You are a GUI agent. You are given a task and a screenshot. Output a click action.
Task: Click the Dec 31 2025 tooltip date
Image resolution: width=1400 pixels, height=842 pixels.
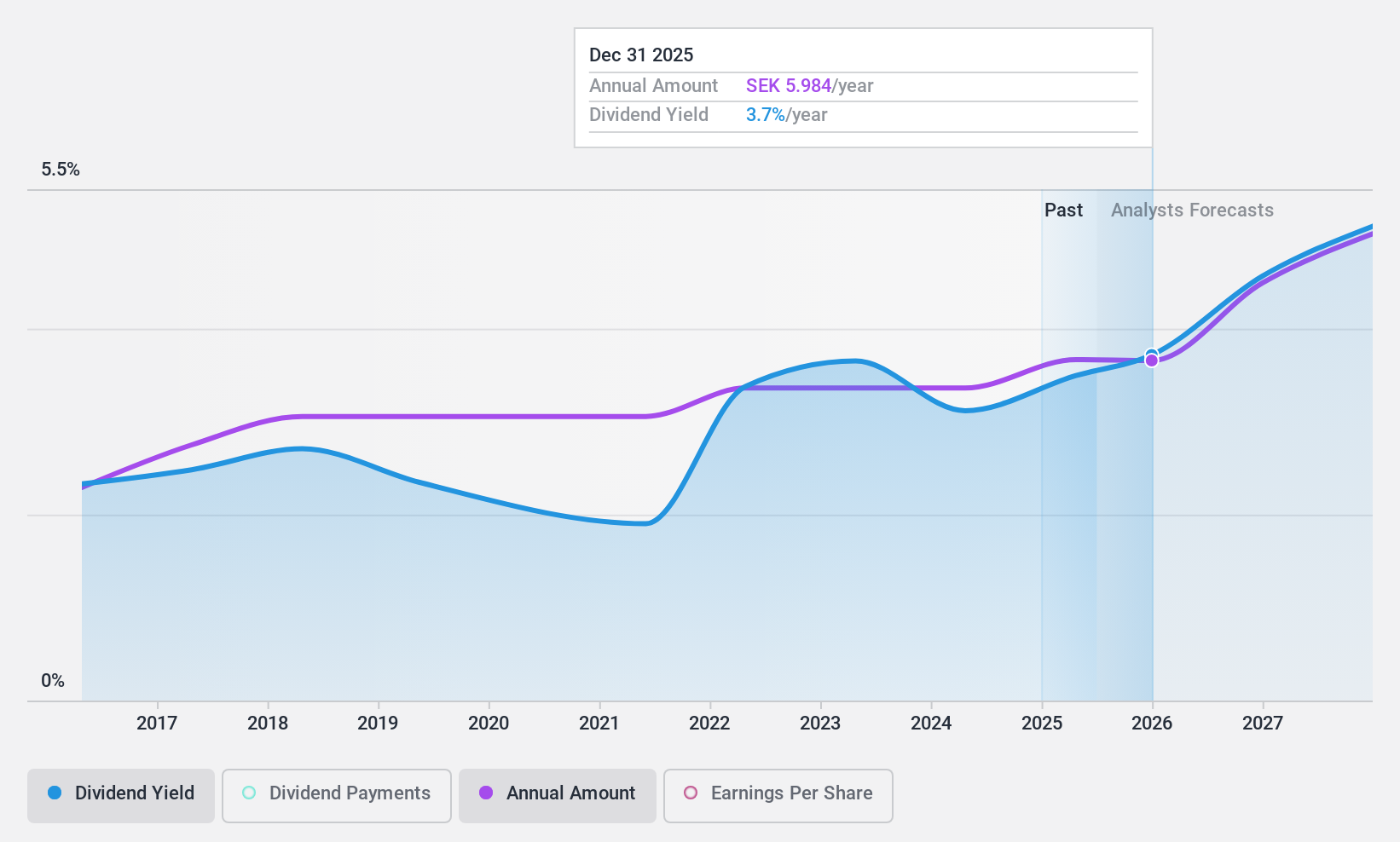(641, 55)
